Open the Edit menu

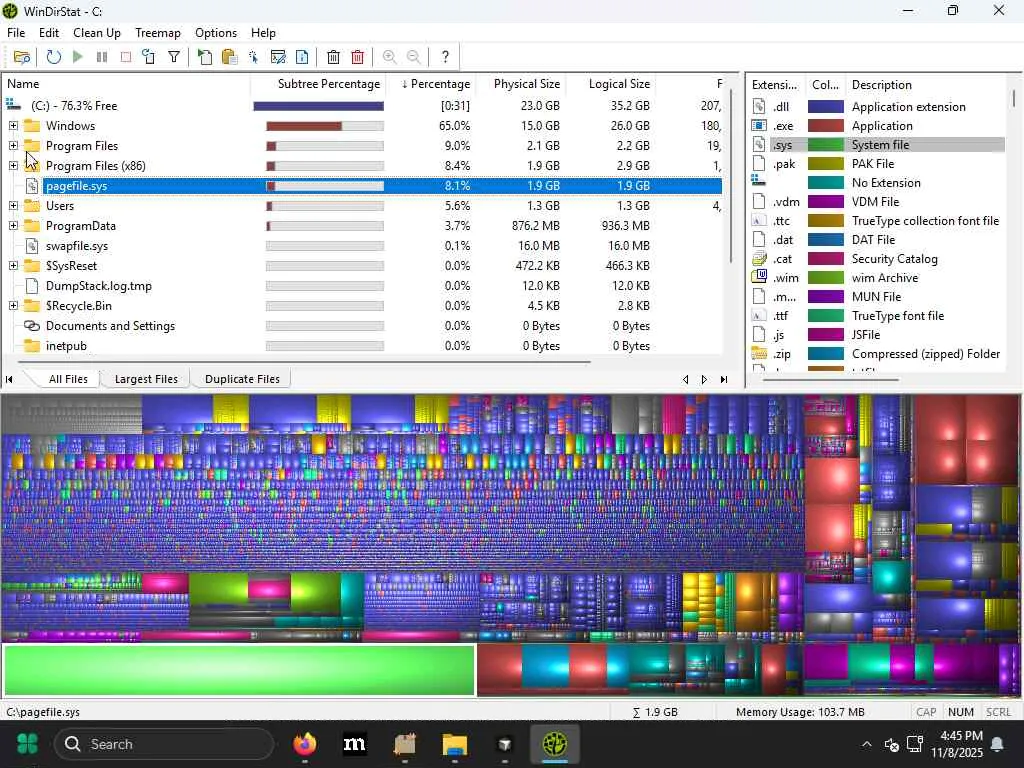coord(49,33)
